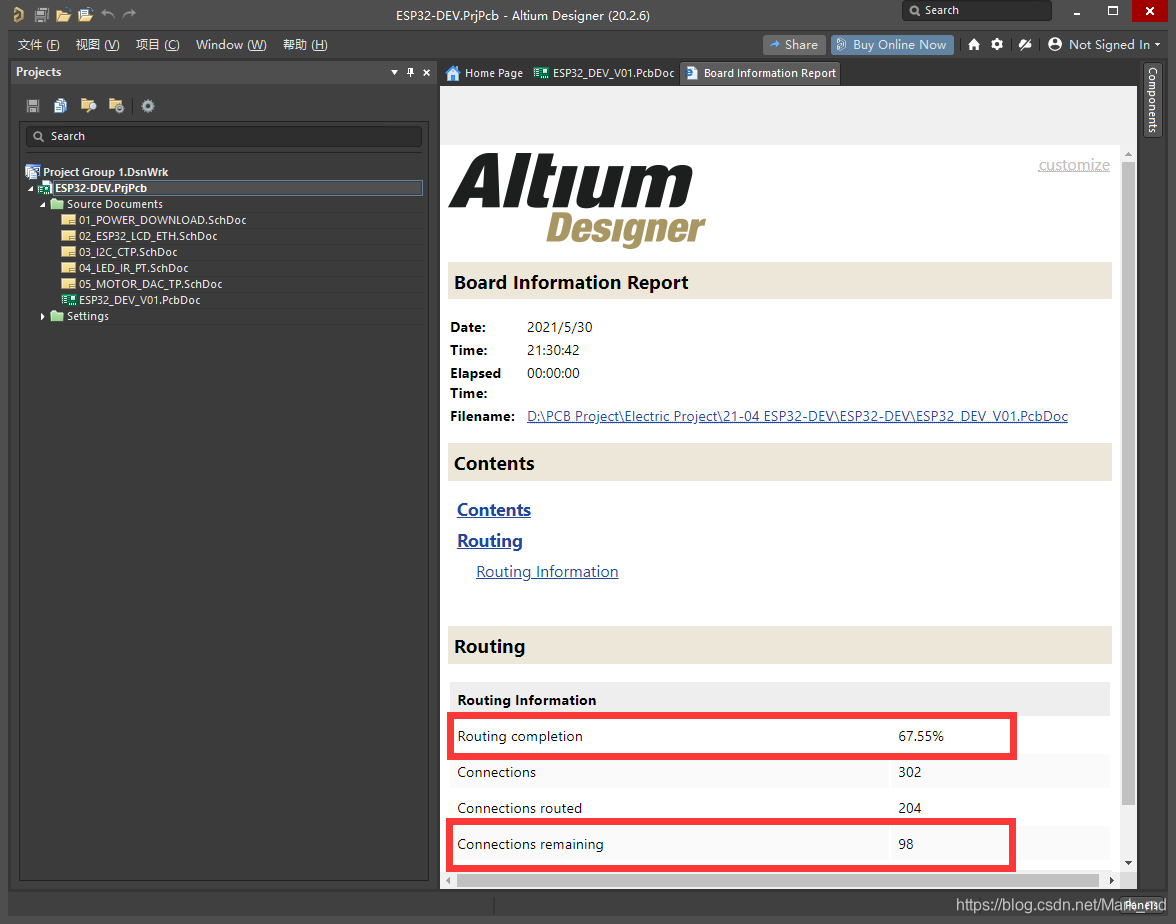Collapse the ESP32-DEV.PrjPcb project node
The width and height of the screenshot is (1176, 924).
(x=31, y=188)
